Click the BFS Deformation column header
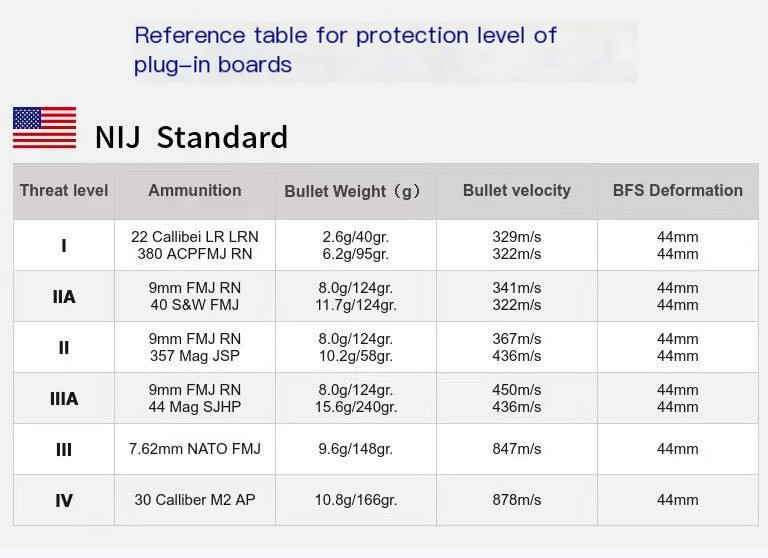Image resolution: width=768 pixels, height=558 pixels. click(x=678, y=191)
